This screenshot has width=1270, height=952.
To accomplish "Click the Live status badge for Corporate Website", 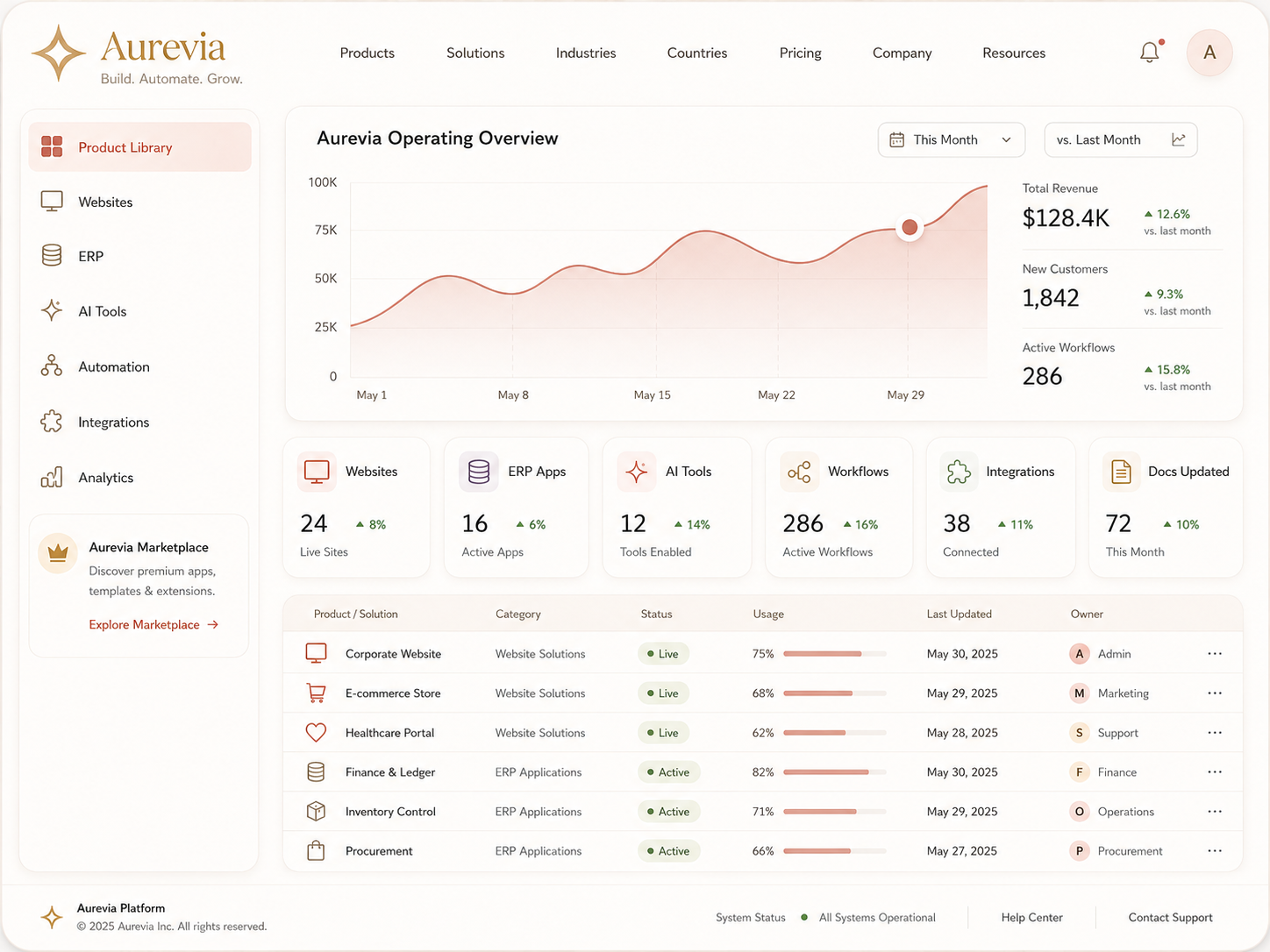I will pos(663,653).
